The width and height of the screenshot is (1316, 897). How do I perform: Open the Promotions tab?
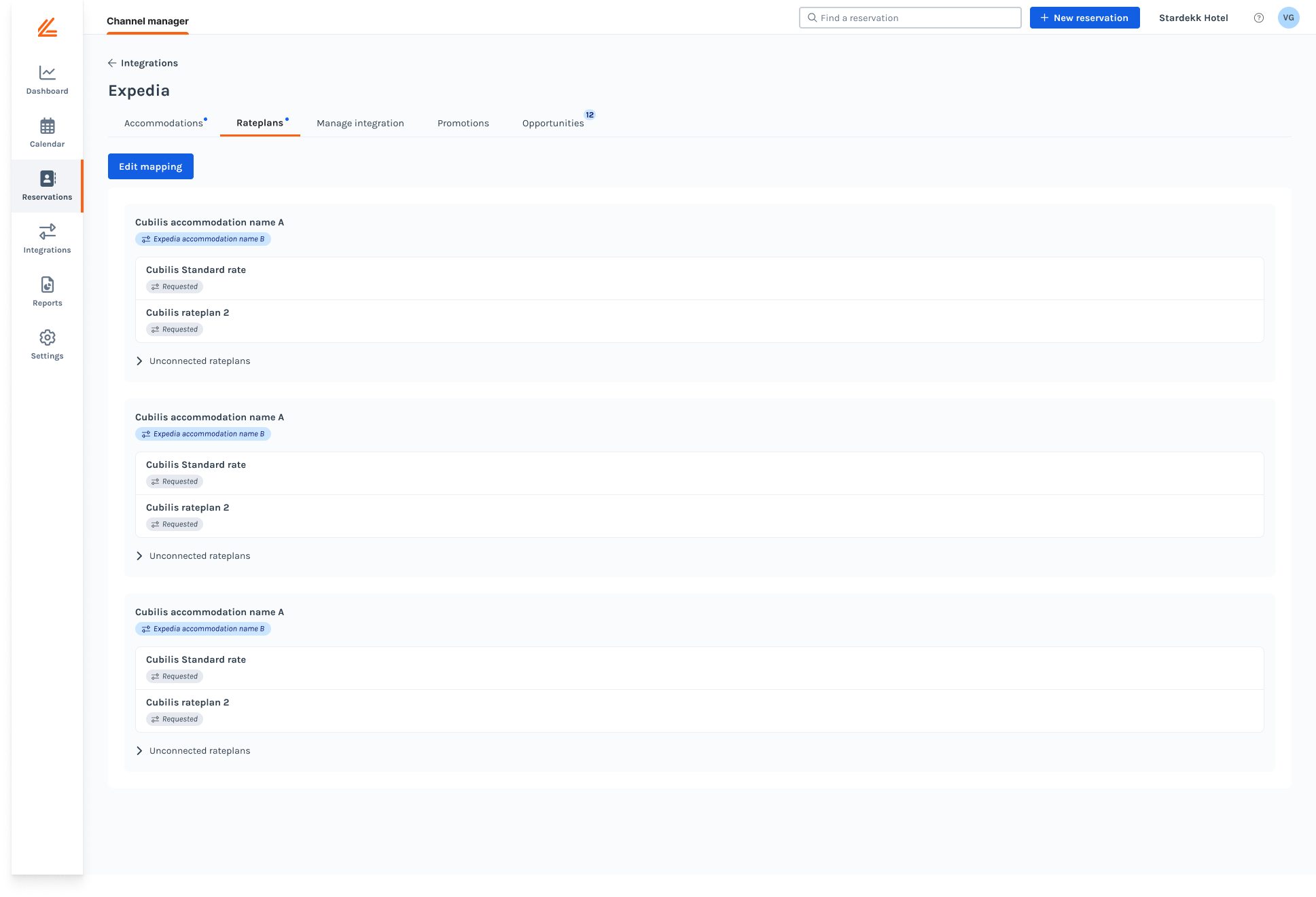click(x=463, y=124)
